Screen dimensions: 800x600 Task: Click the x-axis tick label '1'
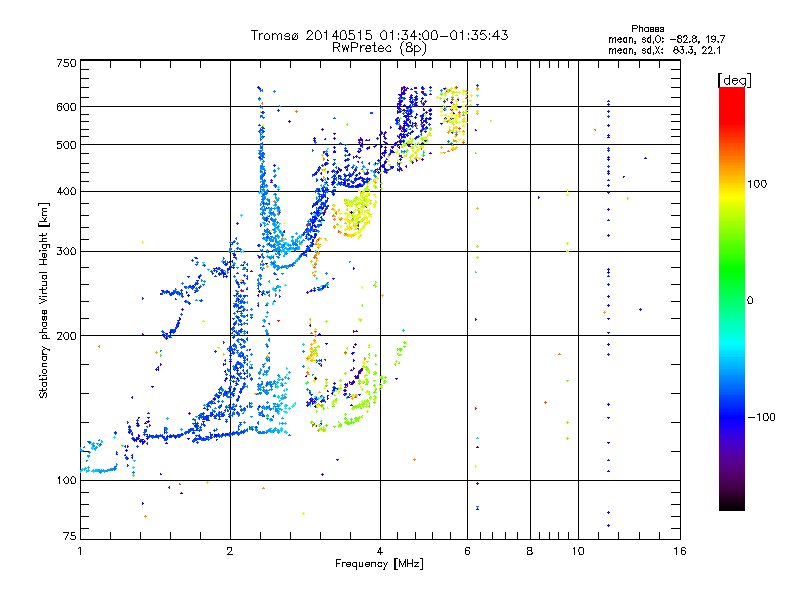tap(80, 551)
